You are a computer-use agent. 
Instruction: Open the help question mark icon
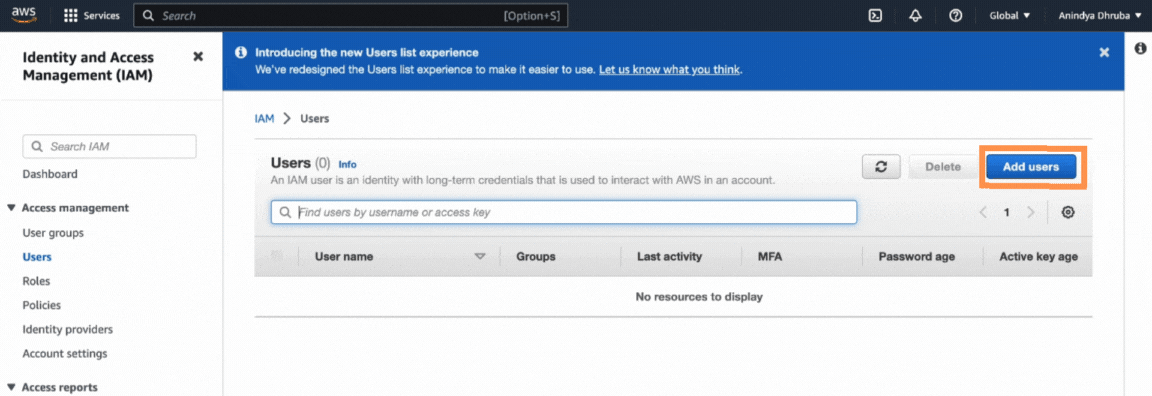pos(956,15)
